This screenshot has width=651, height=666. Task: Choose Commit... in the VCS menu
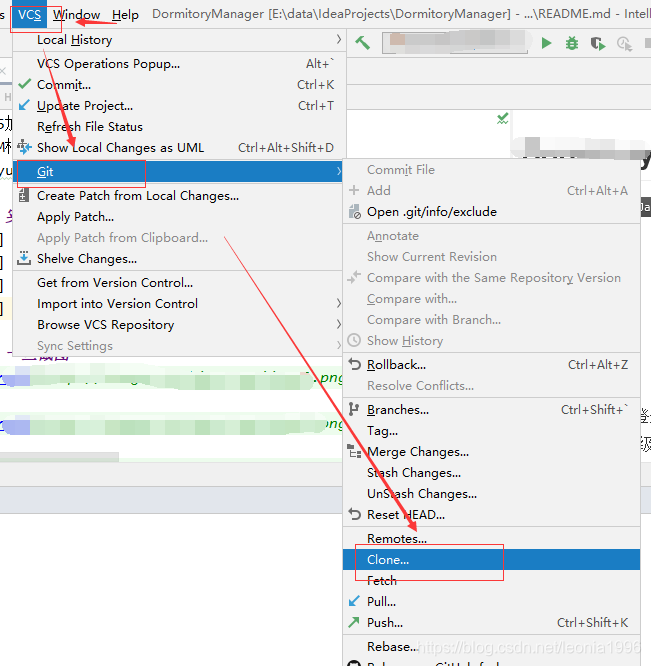point(180,85)
